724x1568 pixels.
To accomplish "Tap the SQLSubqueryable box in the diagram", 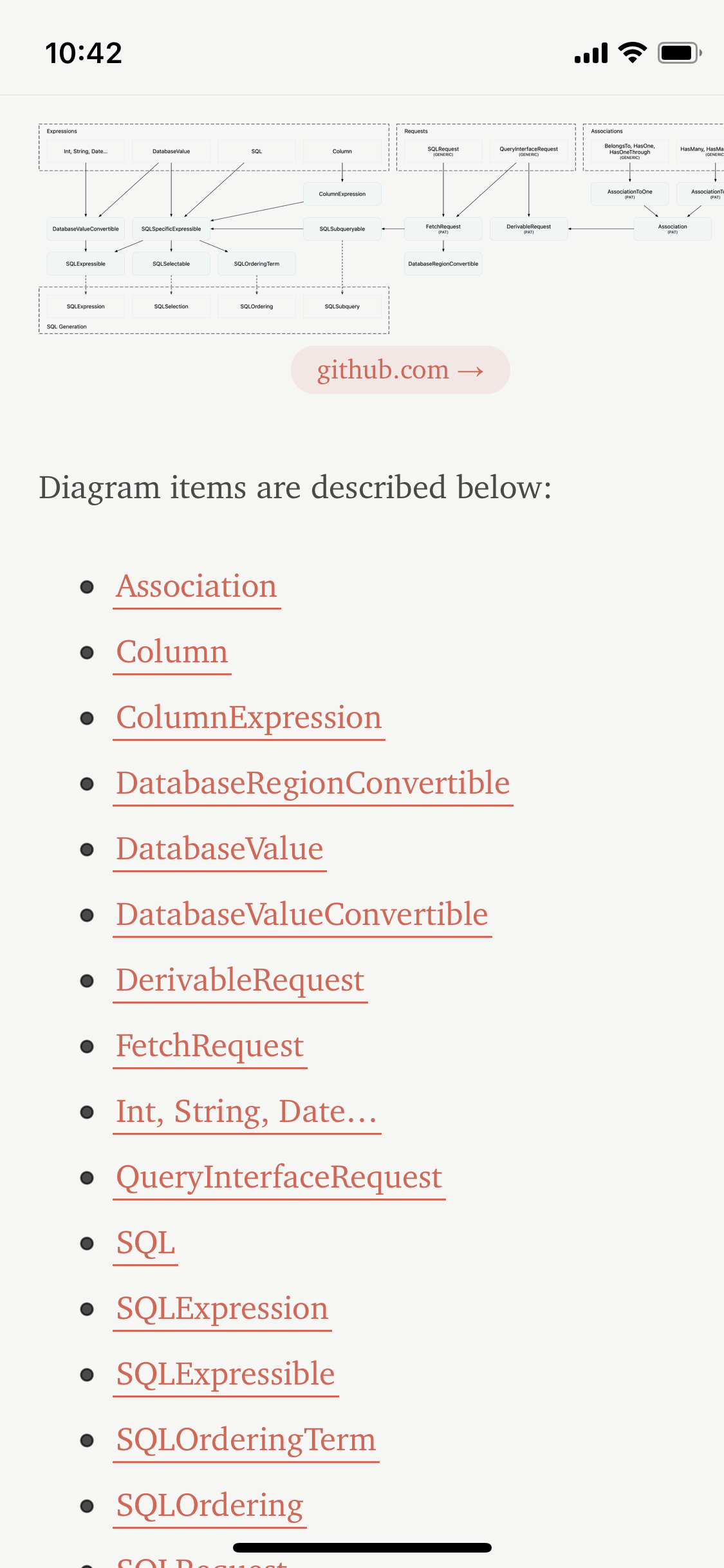I will pyautogui.click(x=342, y=228).
